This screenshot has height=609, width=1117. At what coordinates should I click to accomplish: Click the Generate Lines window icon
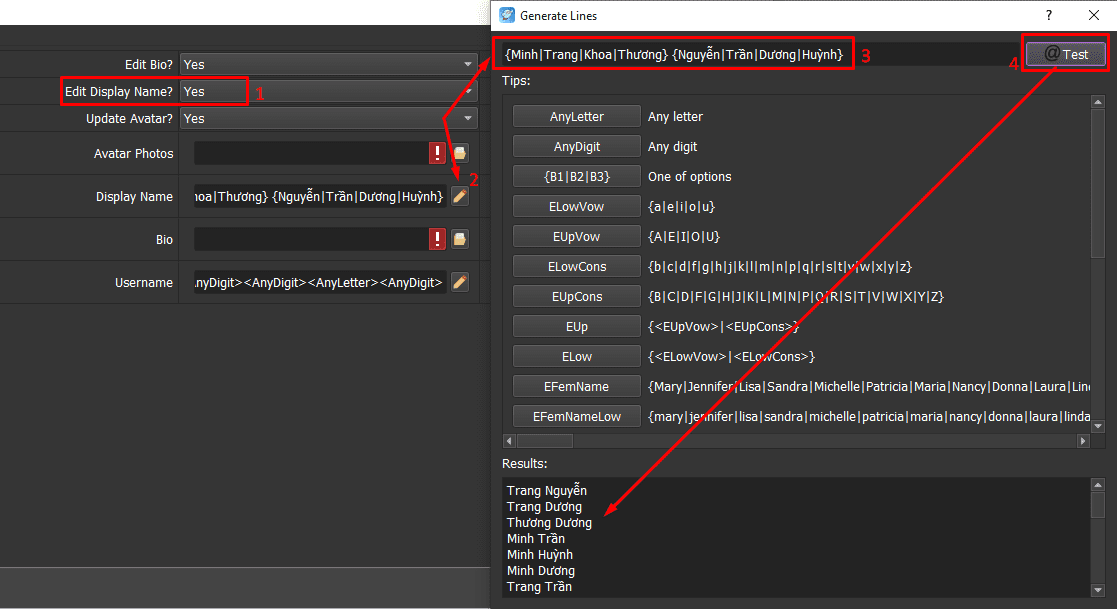(507, 15)
